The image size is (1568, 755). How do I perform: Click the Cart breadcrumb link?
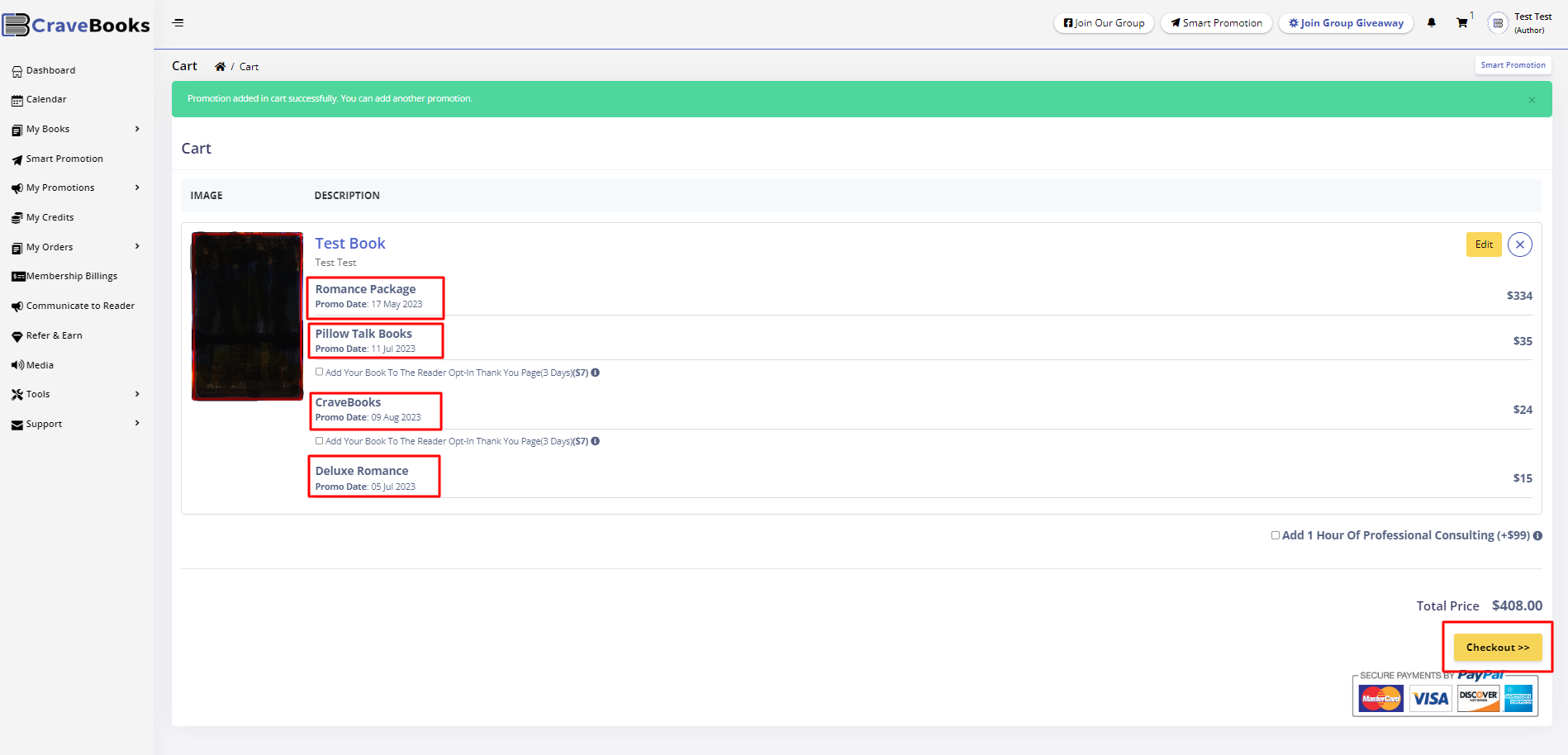249,67
